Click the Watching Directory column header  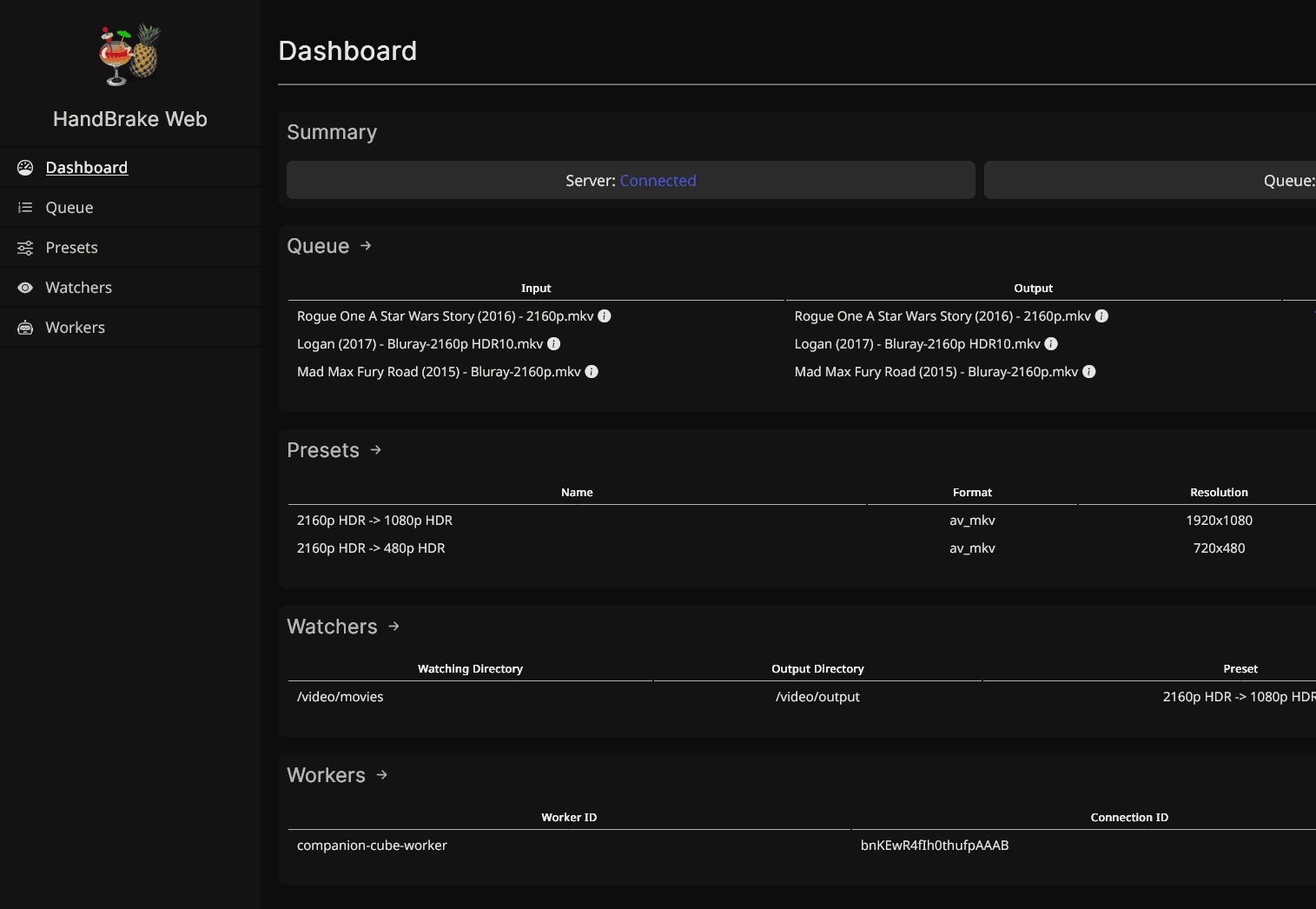(470, 669)
